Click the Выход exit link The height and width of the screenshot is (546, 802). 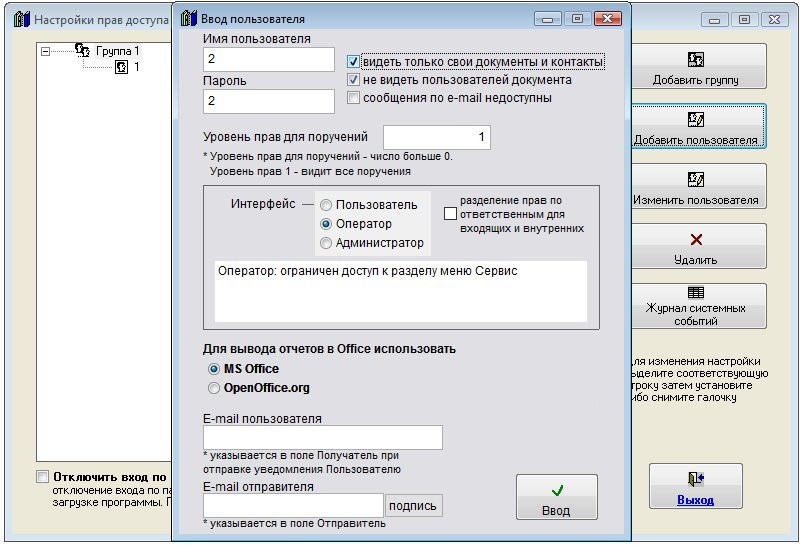695,500
